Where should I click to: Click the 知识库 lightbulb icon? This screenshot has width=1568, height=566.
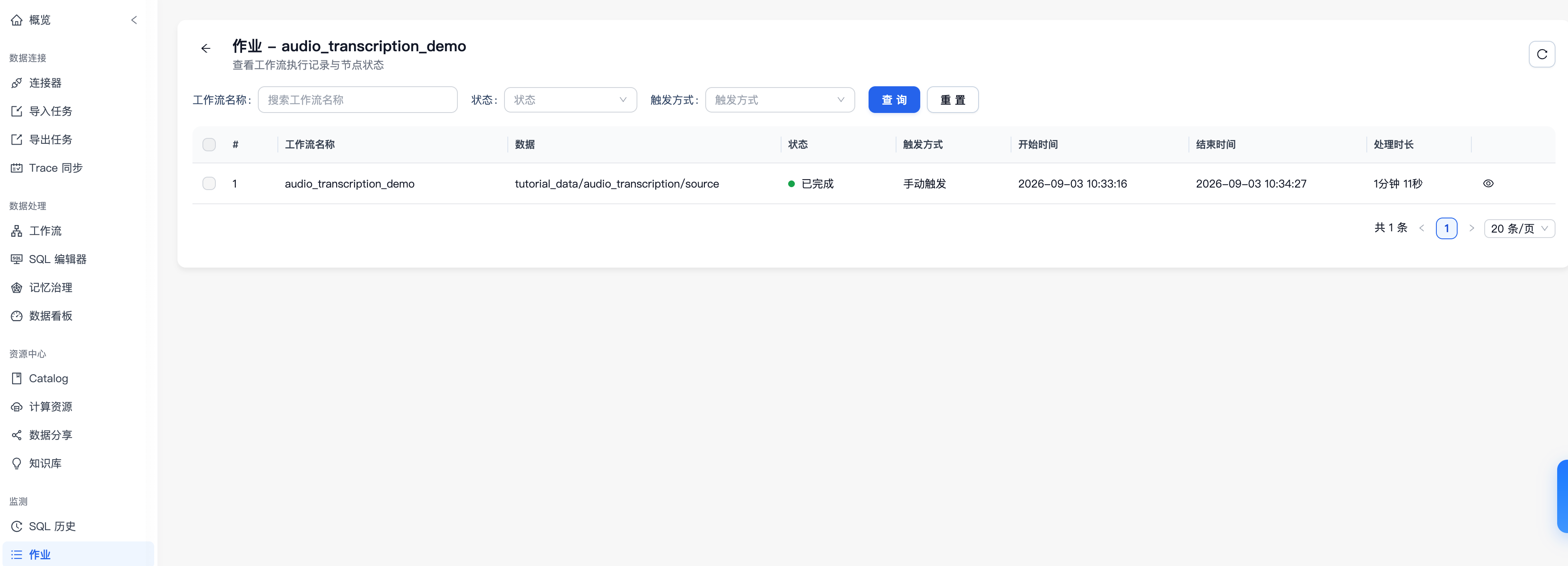[16, 463]
